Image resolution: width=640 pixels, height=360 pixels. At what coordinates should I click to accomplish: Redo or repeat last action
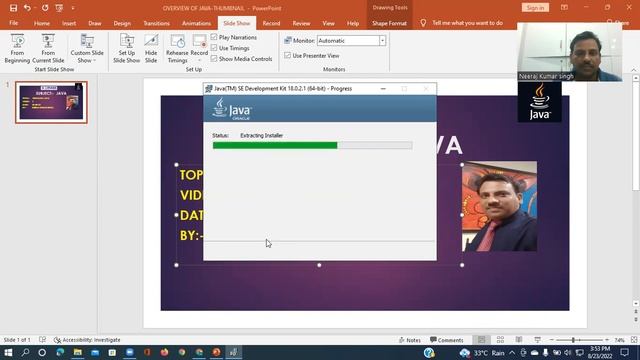pos(45,8)
